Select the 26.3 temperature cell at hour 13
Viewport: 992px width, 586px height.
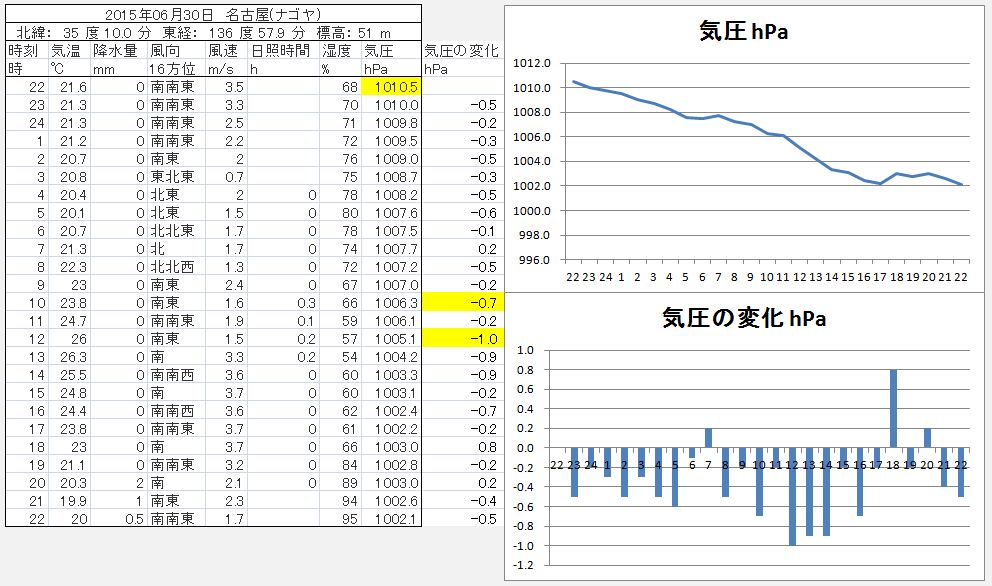(68, 356)
